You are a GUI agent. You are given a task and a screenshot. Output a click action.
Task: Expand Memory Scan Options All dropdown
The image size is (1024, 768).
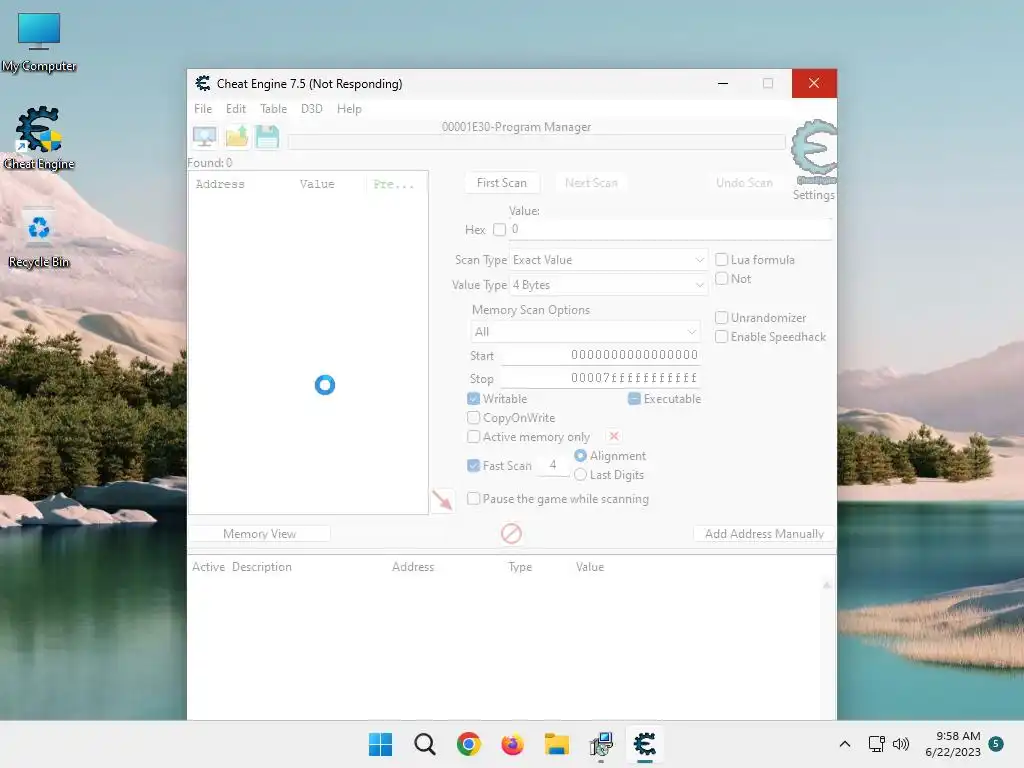pyautogui.click(x=585, y=332)
